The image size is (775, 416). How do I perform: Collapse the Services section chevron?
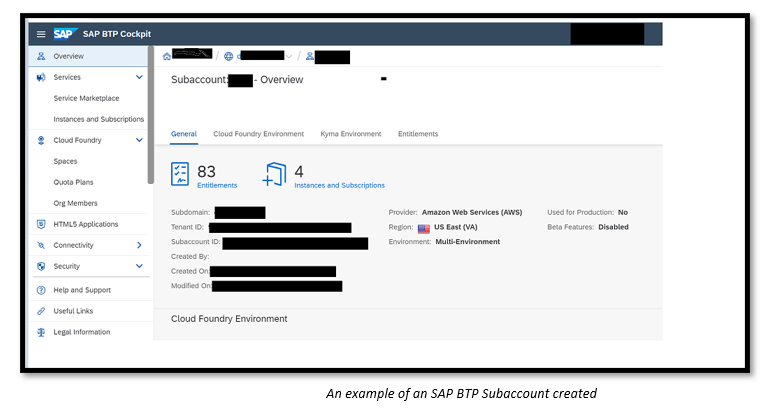pos(139,77)
